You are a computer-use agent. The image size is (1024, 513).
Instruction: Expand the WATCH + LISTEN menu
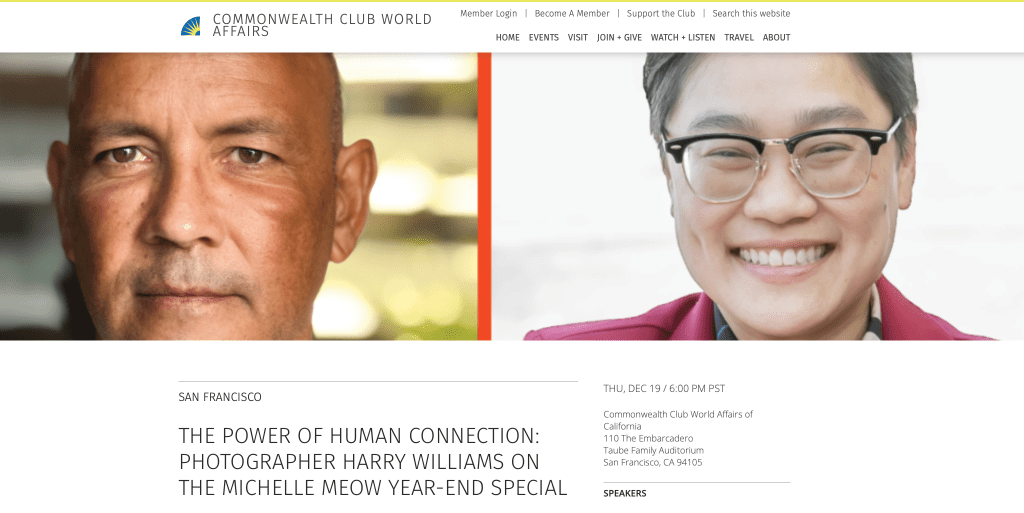click(682, 37)
